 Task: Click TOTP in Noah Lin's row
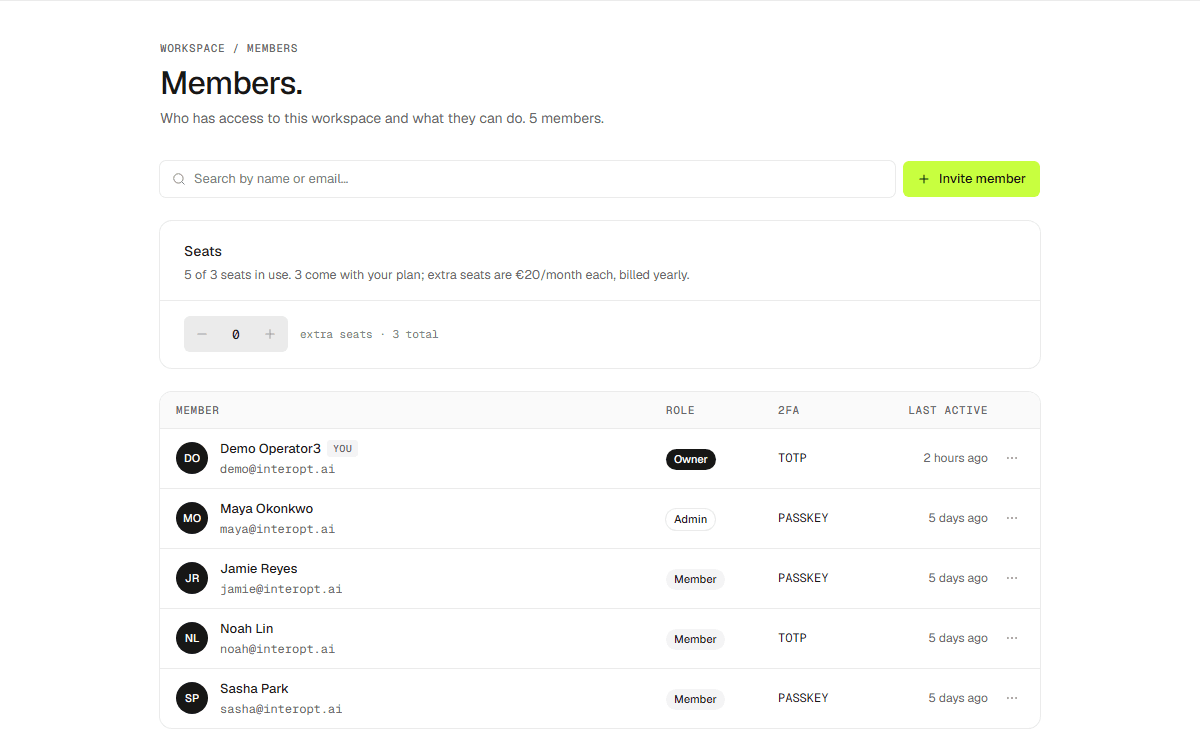click(x=792, y=638)
